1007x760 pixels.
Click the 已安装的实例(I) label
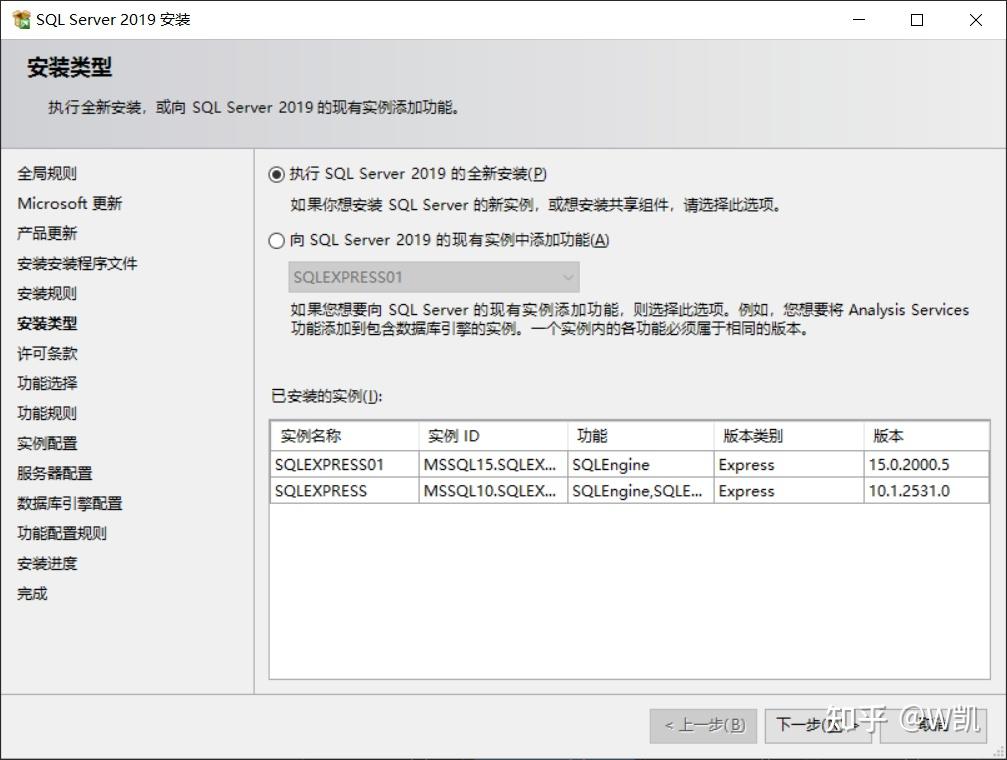(327, 396)
